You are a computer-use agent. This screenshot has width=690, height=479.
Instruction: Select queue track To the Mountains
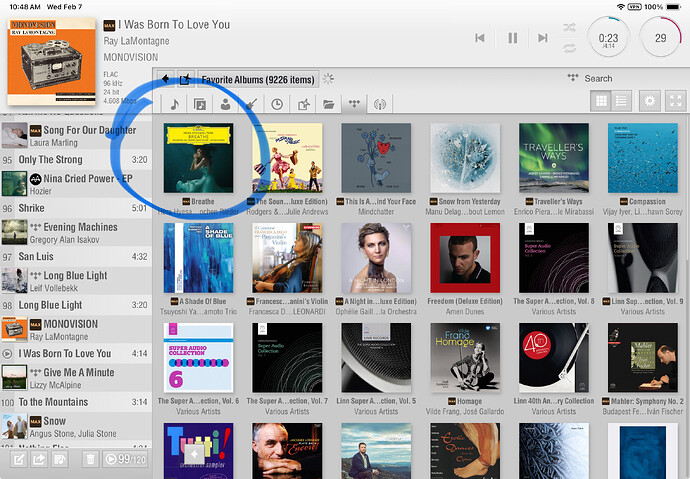[x=76, y=402]
